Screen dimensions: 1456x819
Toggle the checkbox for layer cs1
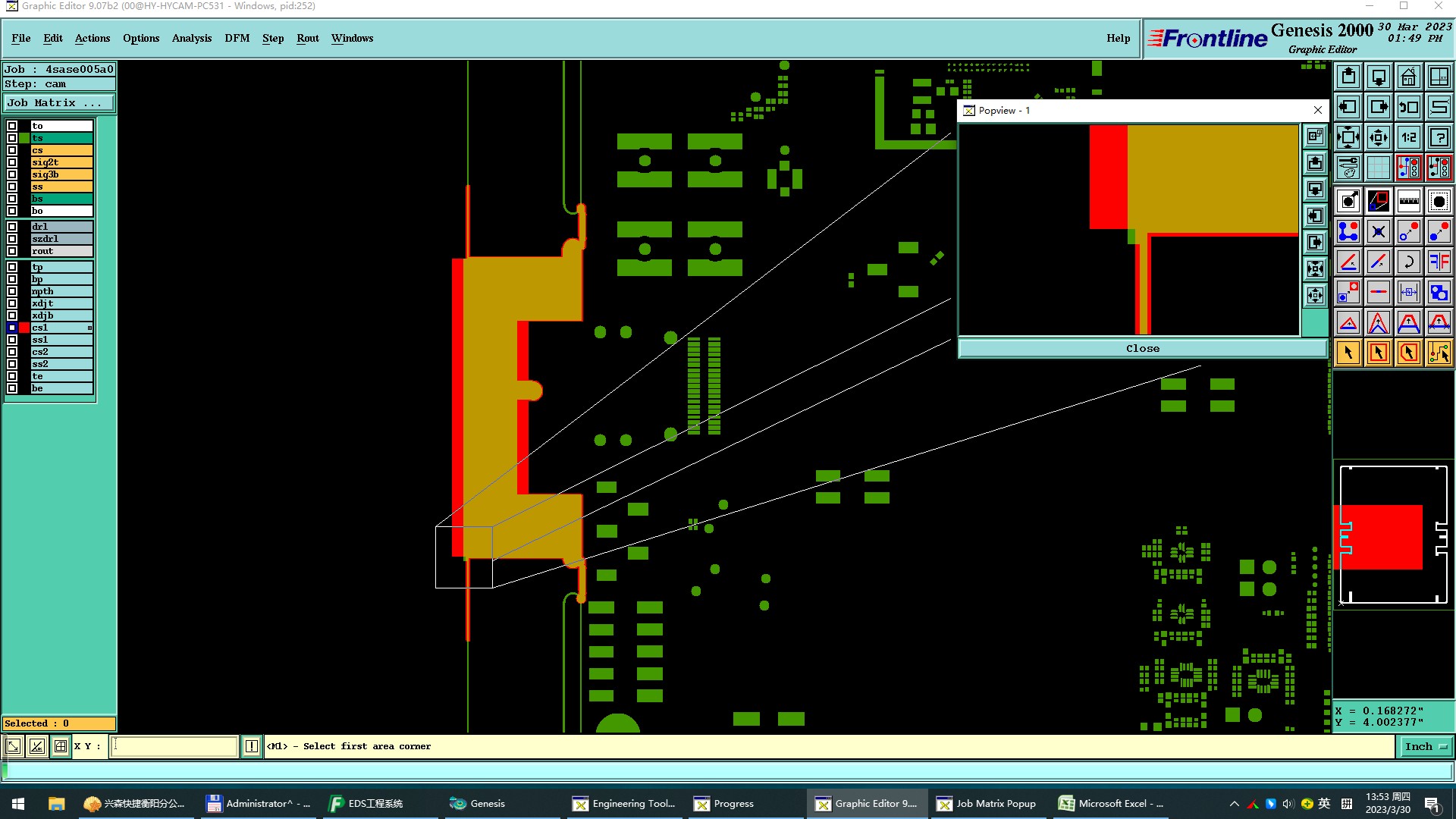pos(12,328)
